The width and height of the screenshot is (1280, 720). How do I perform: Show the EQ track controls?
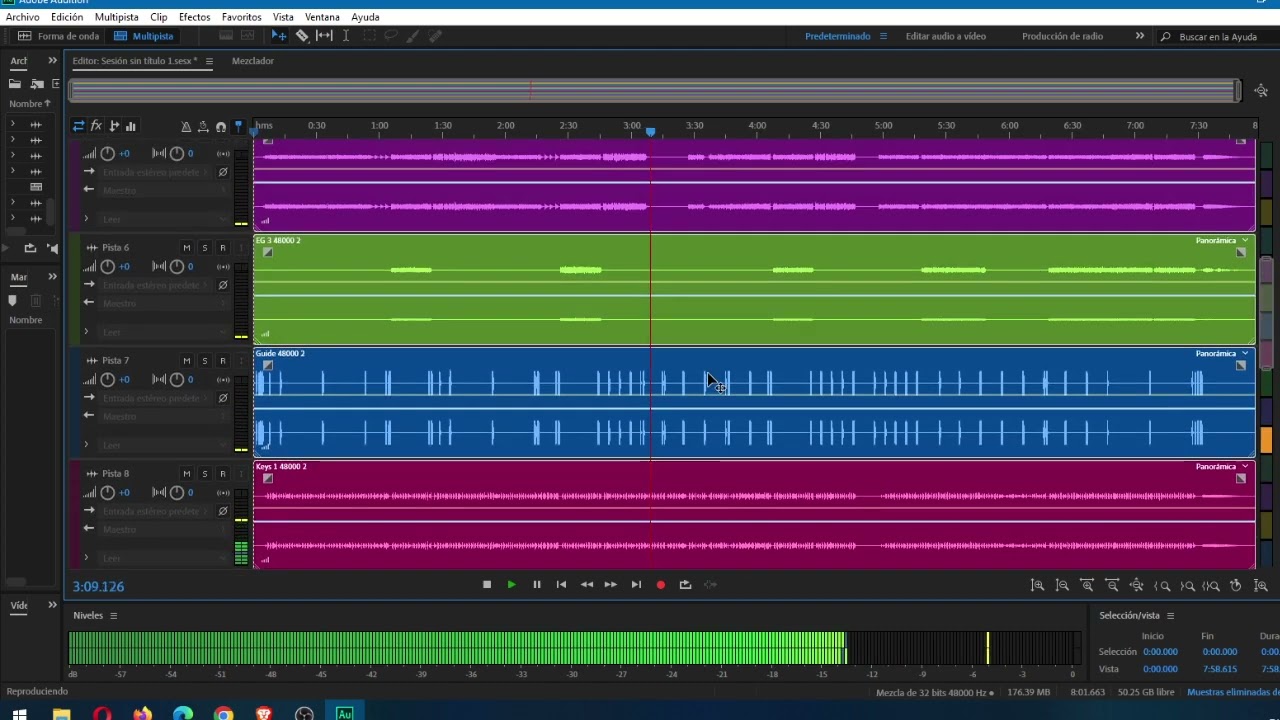131,126
